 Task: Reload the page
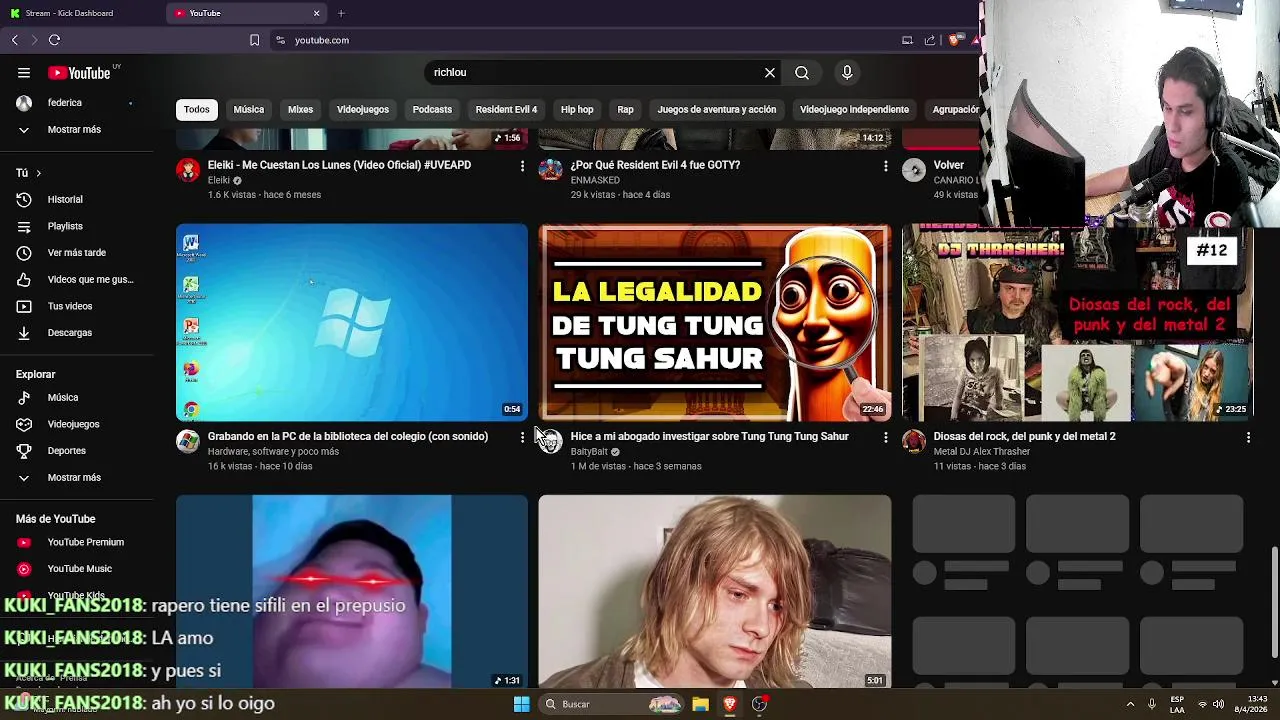tap(54, 40)
